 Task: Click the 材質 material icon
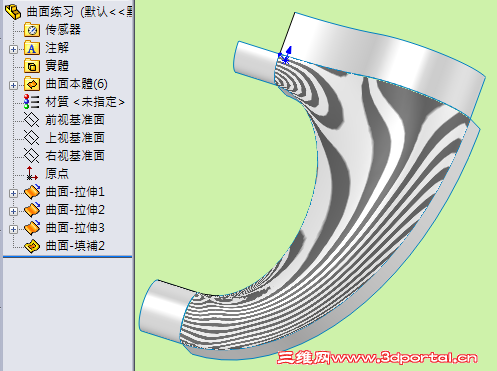click(32, 102)
